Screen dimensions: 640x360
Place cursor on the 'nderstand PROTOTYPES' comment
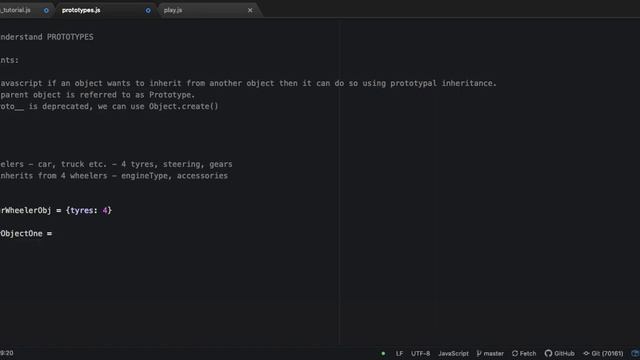(x=47, y=37)
